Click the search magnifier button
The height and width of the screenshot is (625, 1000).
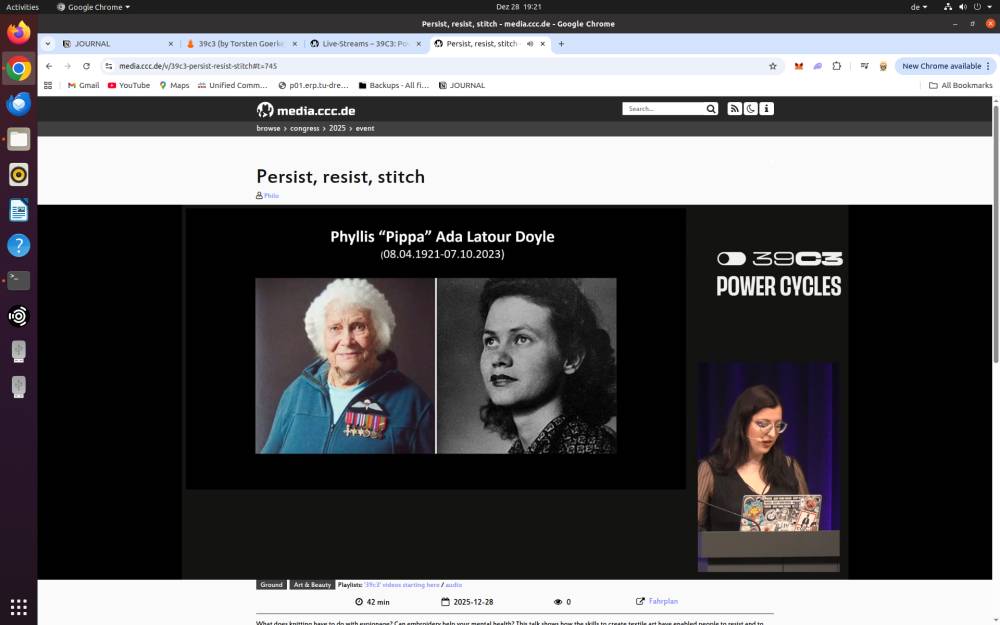coord(711,109)
